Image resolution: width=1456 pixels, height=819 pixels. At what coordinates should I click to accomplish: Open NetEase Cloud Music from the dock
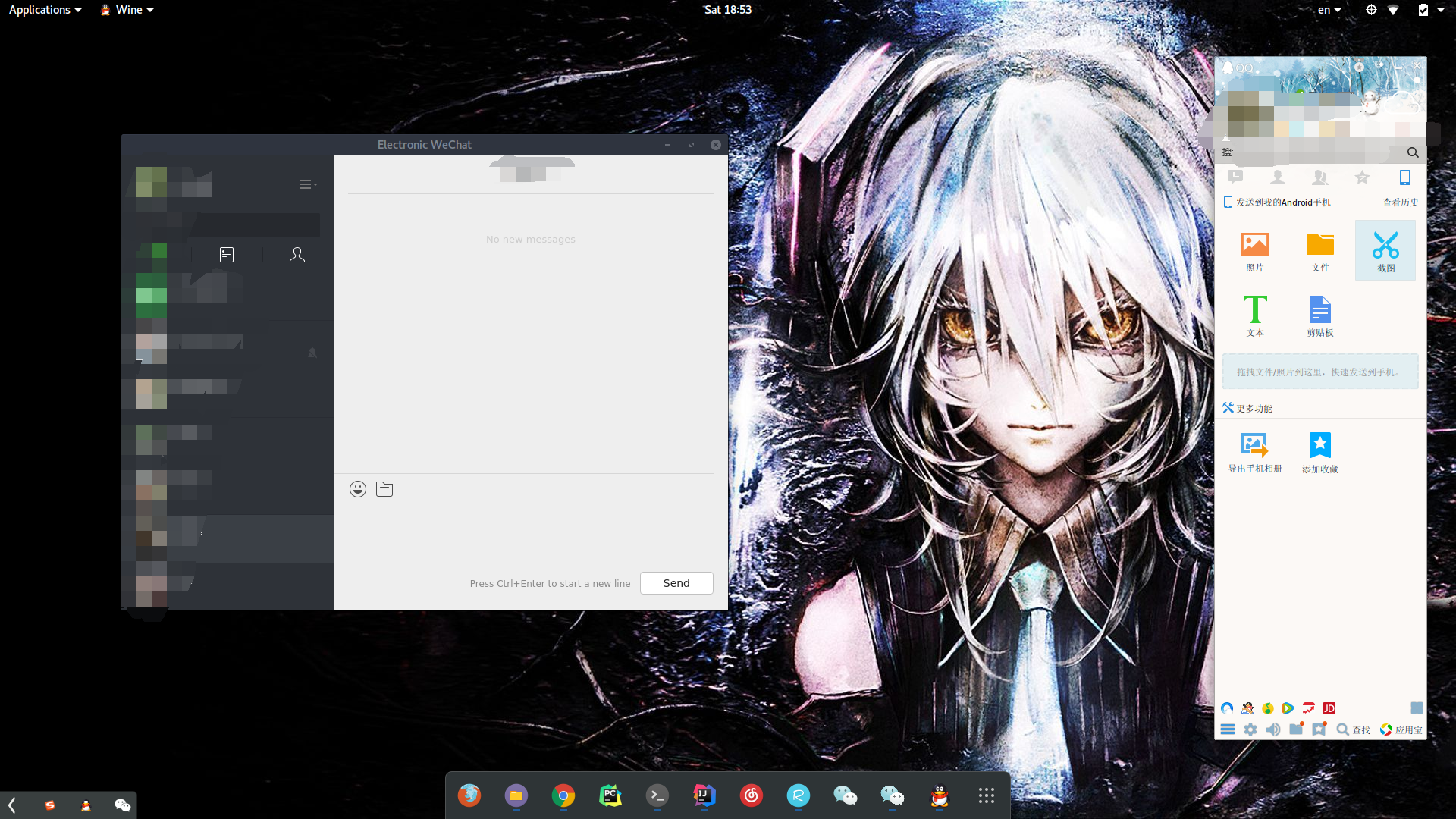click(752, 795)
